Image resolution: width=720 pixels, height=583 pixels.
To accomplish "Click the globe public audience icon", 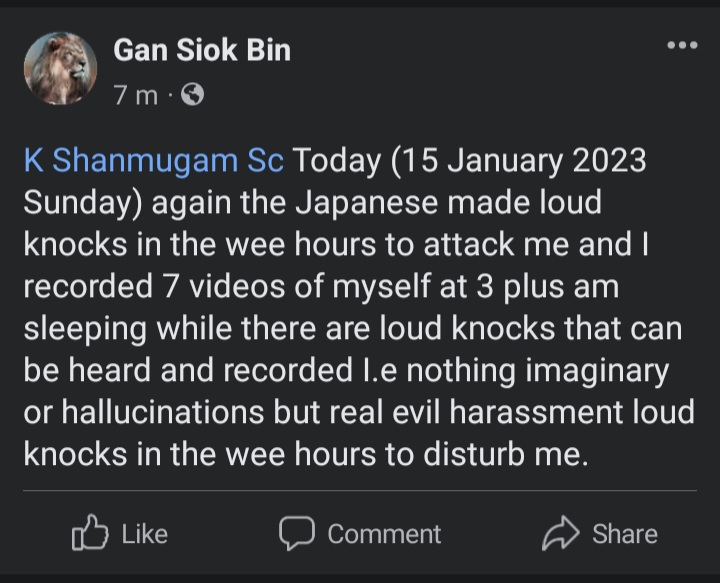I will (x=193, y=95).
